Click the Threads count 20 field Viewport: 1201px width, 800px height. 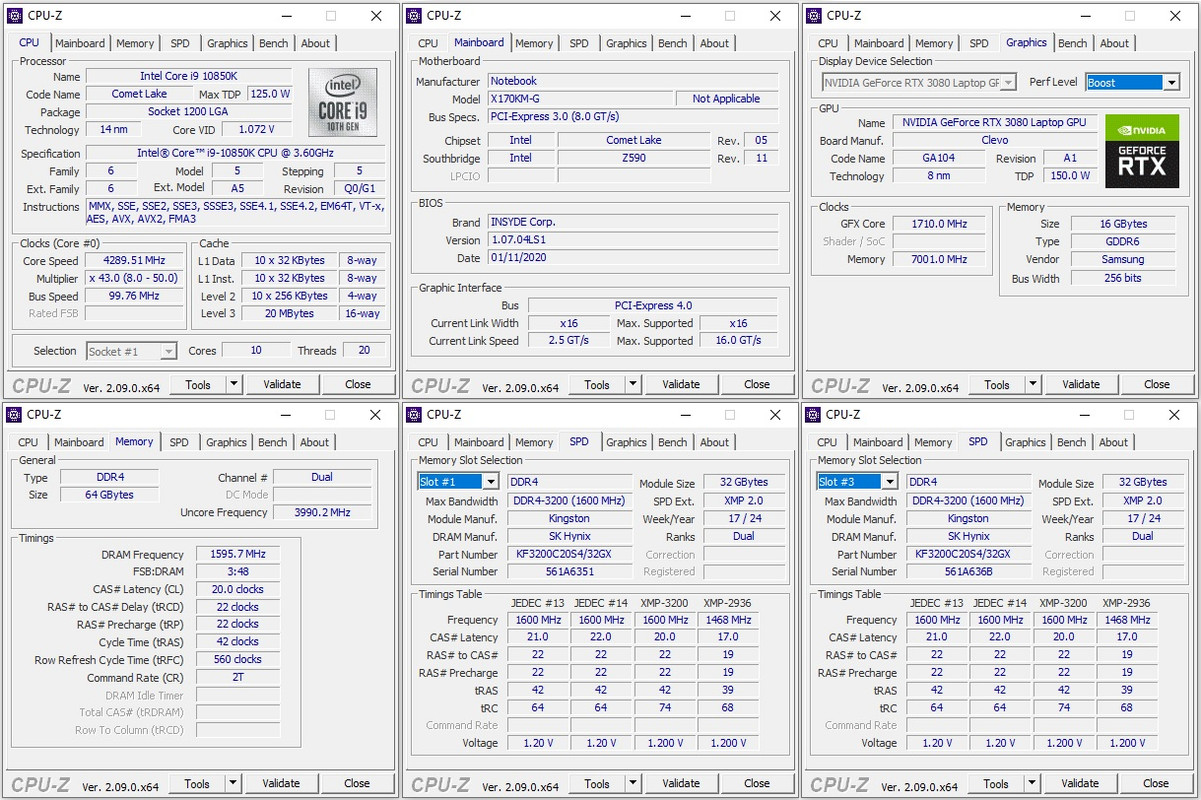click(x=364, y=350)
